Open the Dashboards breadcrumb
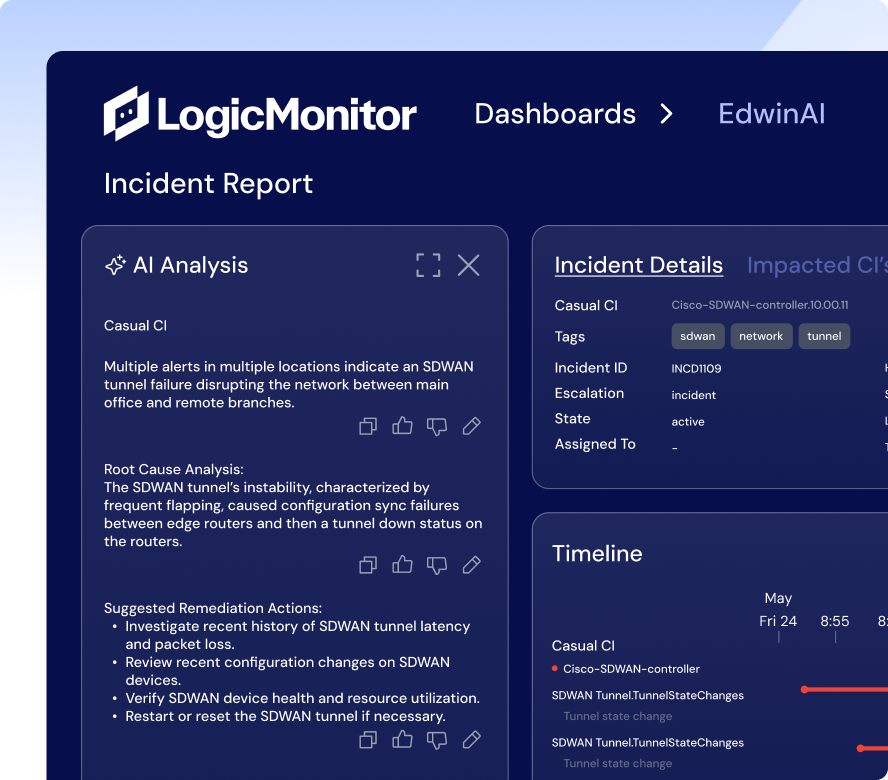The width and height of the screenshot is (888, 780). (554, 114)
